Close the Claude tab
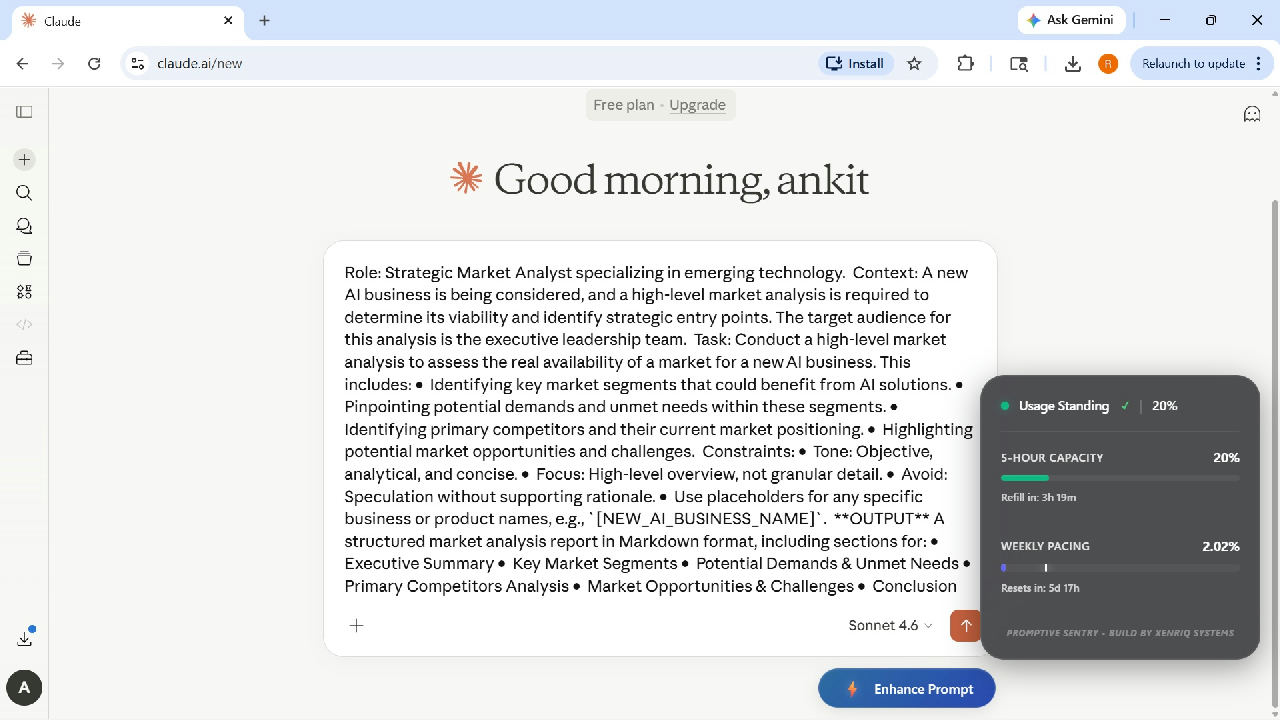This screenshot has height=720, width=1280. tap(228, 20)
